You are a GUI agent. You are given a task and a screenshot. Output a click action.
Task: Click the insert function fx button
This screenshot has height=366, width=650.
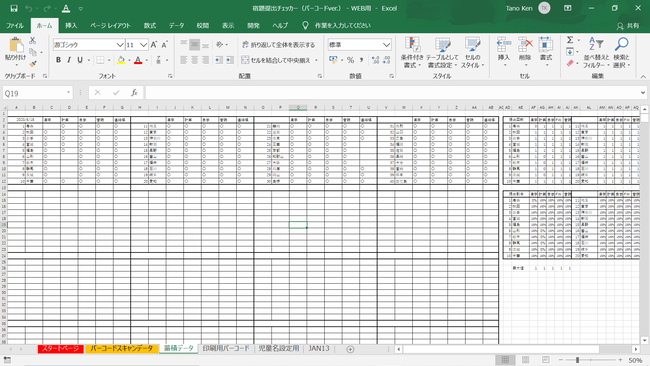pyautogui.click(x=134, y=93)
